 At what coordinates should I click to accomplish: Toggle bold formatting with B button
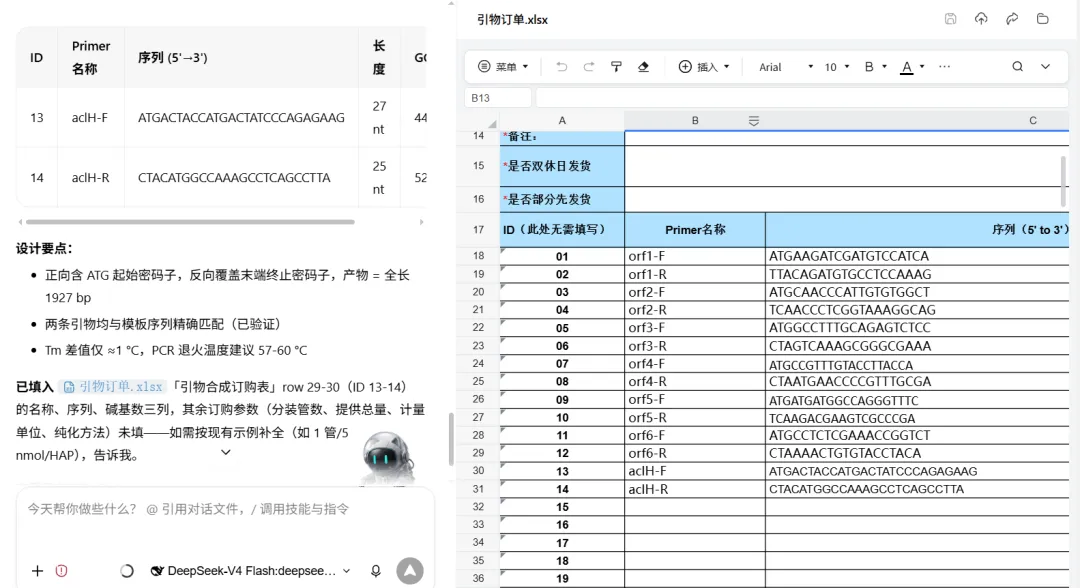pyautogui.click(x=869, y=67)
